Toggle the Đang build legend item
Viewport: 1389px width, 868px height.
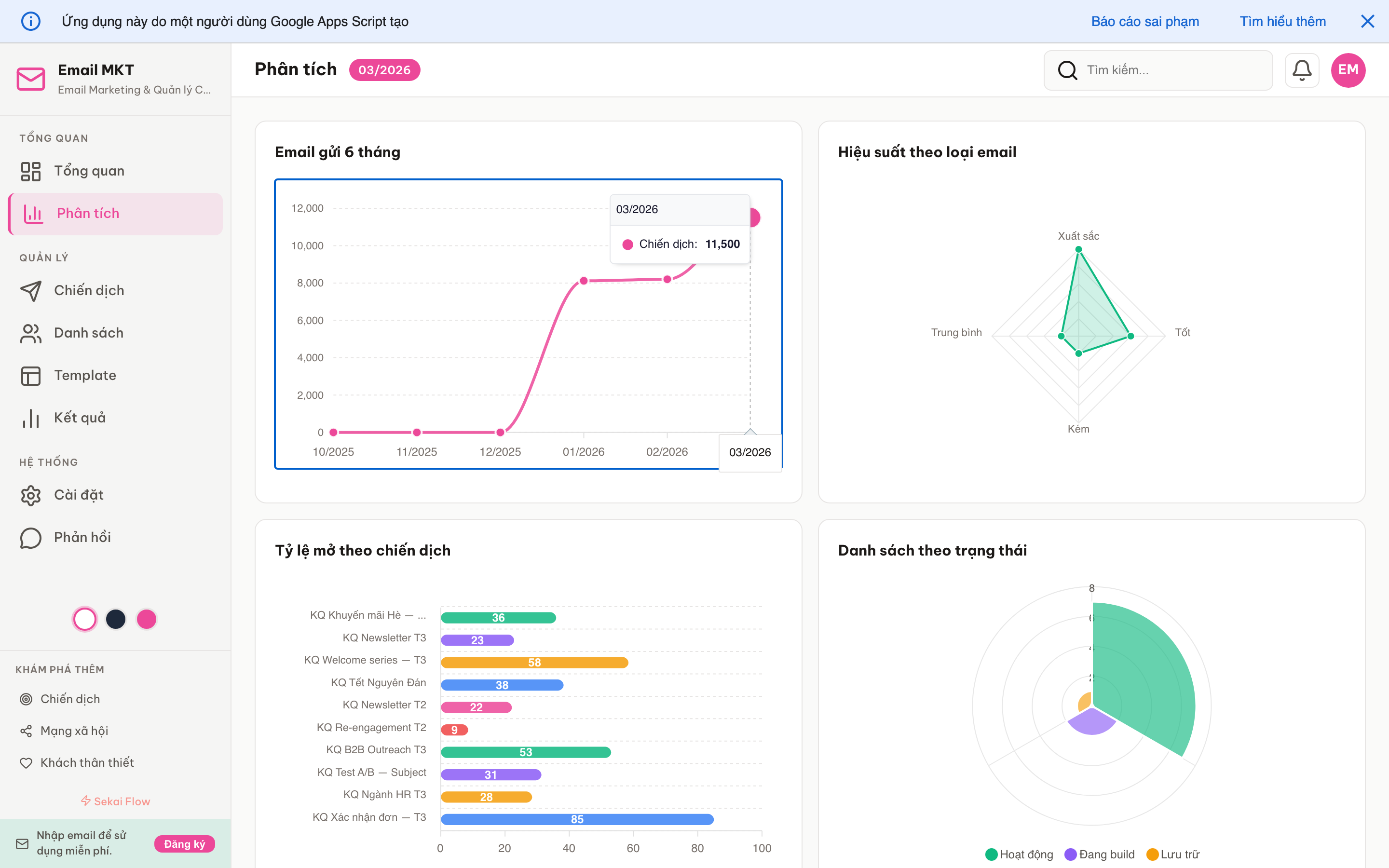(1099, 854)
